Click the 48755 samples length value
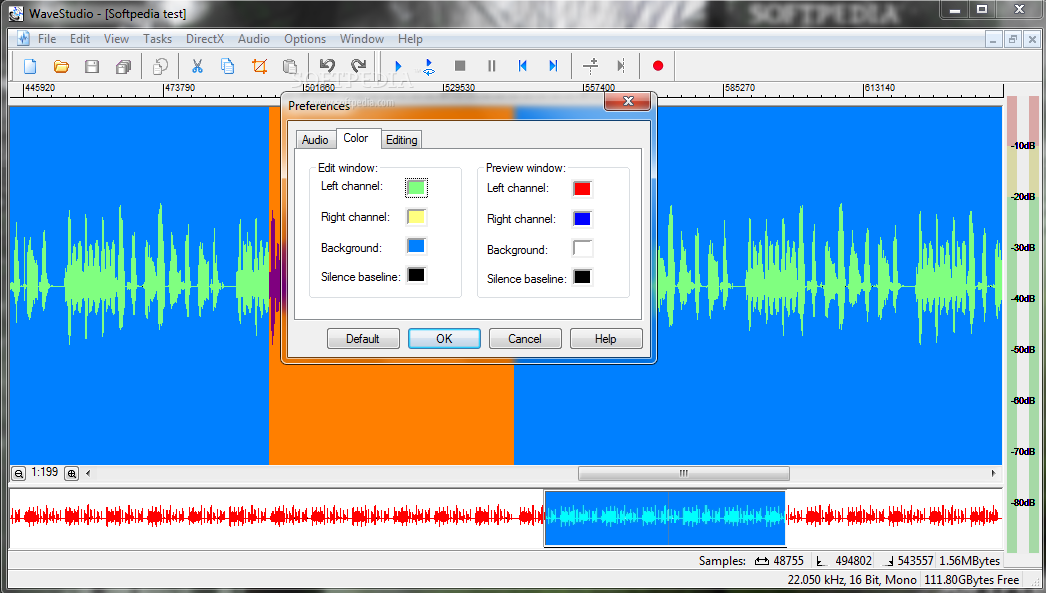The height and width of the screenshot is (593, 1046). click(789, 561)
